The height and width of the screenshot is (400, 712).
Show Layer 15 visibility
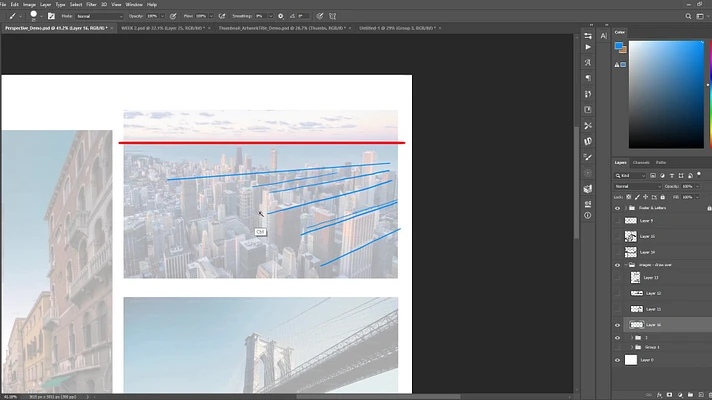pyautogui.click(x=617, y=236)
